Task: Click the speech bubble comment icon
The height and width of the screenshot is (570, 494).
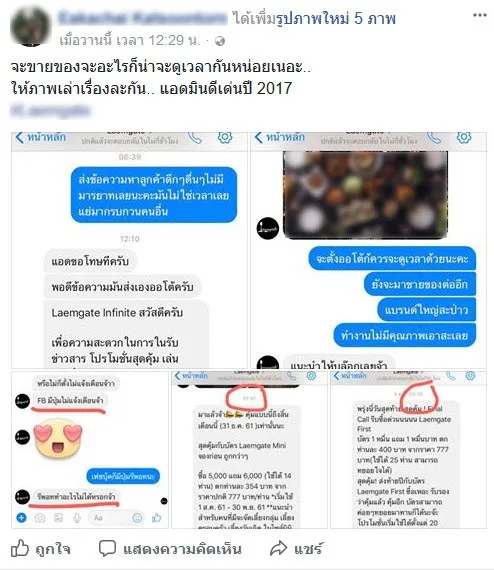Action: (x=107, y=548)
